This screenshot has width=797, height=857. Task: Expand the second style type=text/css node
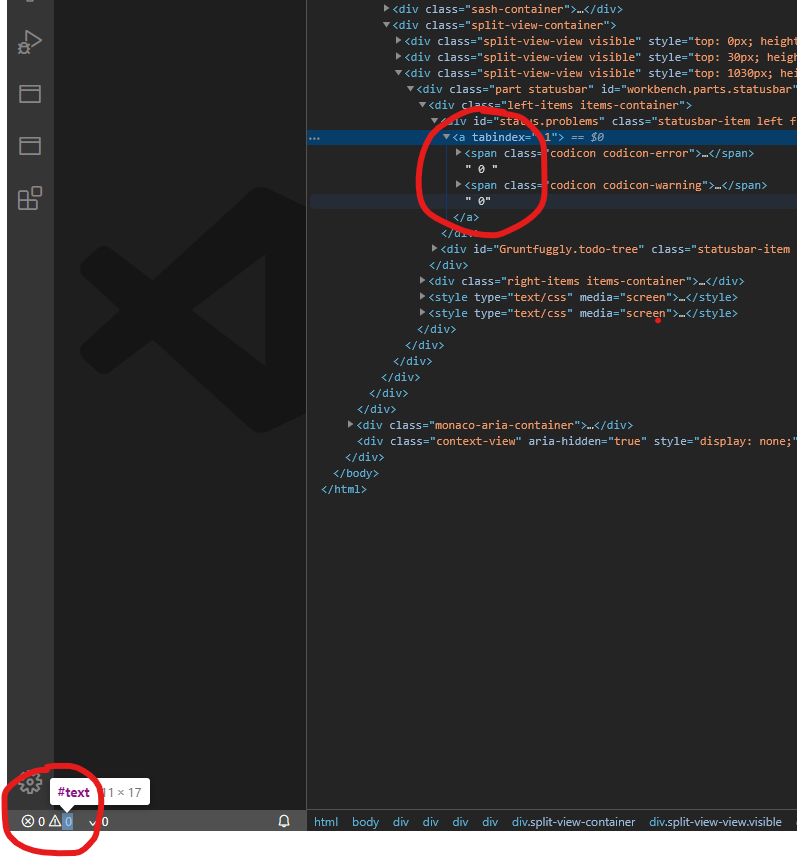423,313
